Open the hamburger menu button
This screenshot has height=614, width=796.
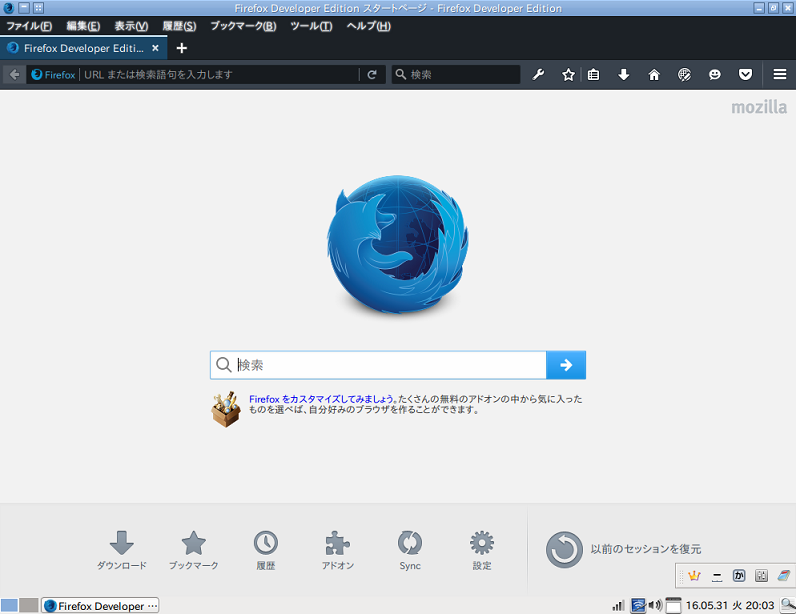[x=780, y=75]
